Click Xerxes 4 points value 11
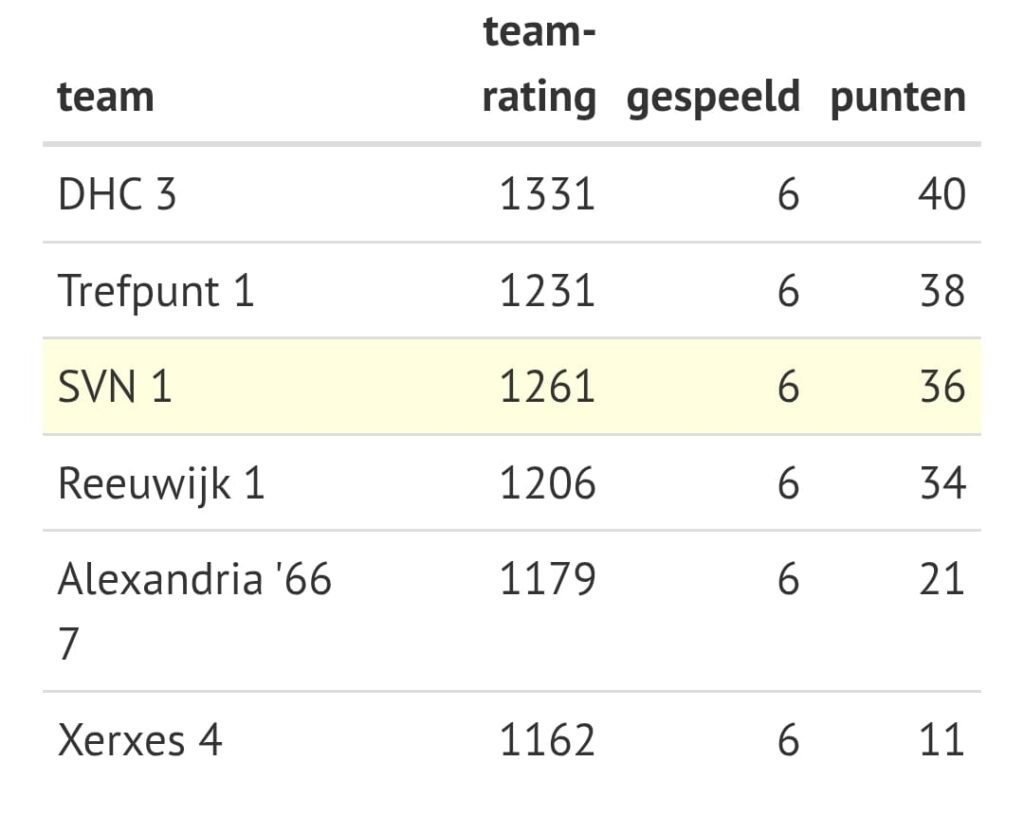The image size is (1024, 816). pos(941,741)
